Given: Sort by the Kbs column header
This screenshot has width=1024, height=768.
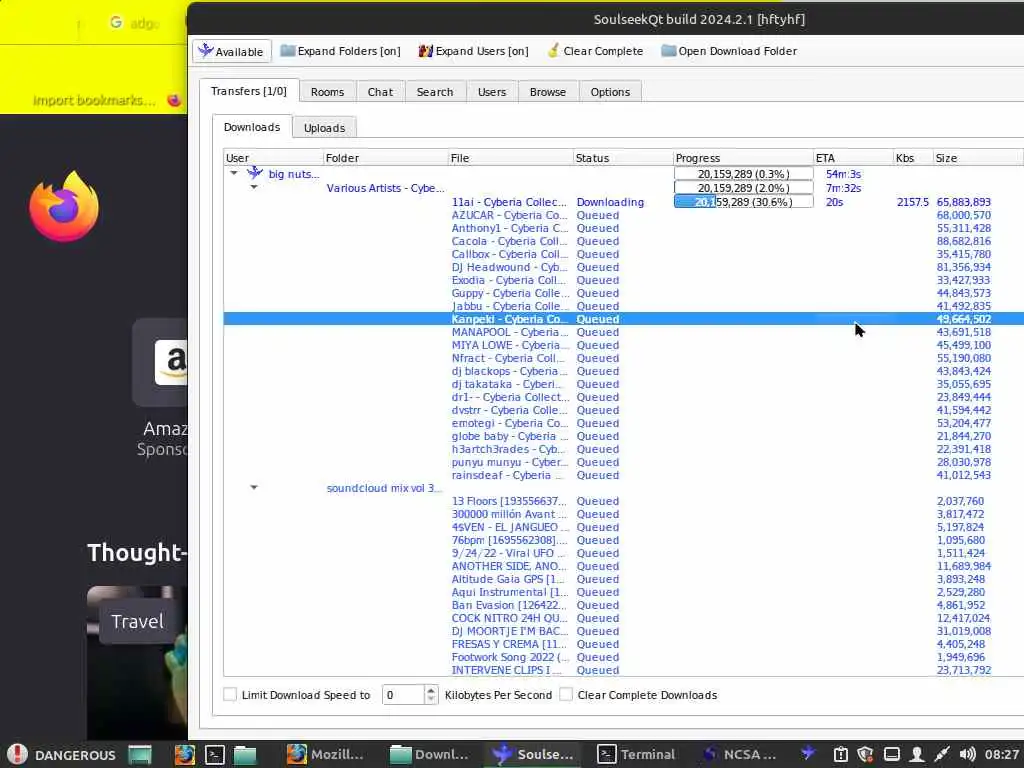Looking at the screenshot, I should click(913, 157).
